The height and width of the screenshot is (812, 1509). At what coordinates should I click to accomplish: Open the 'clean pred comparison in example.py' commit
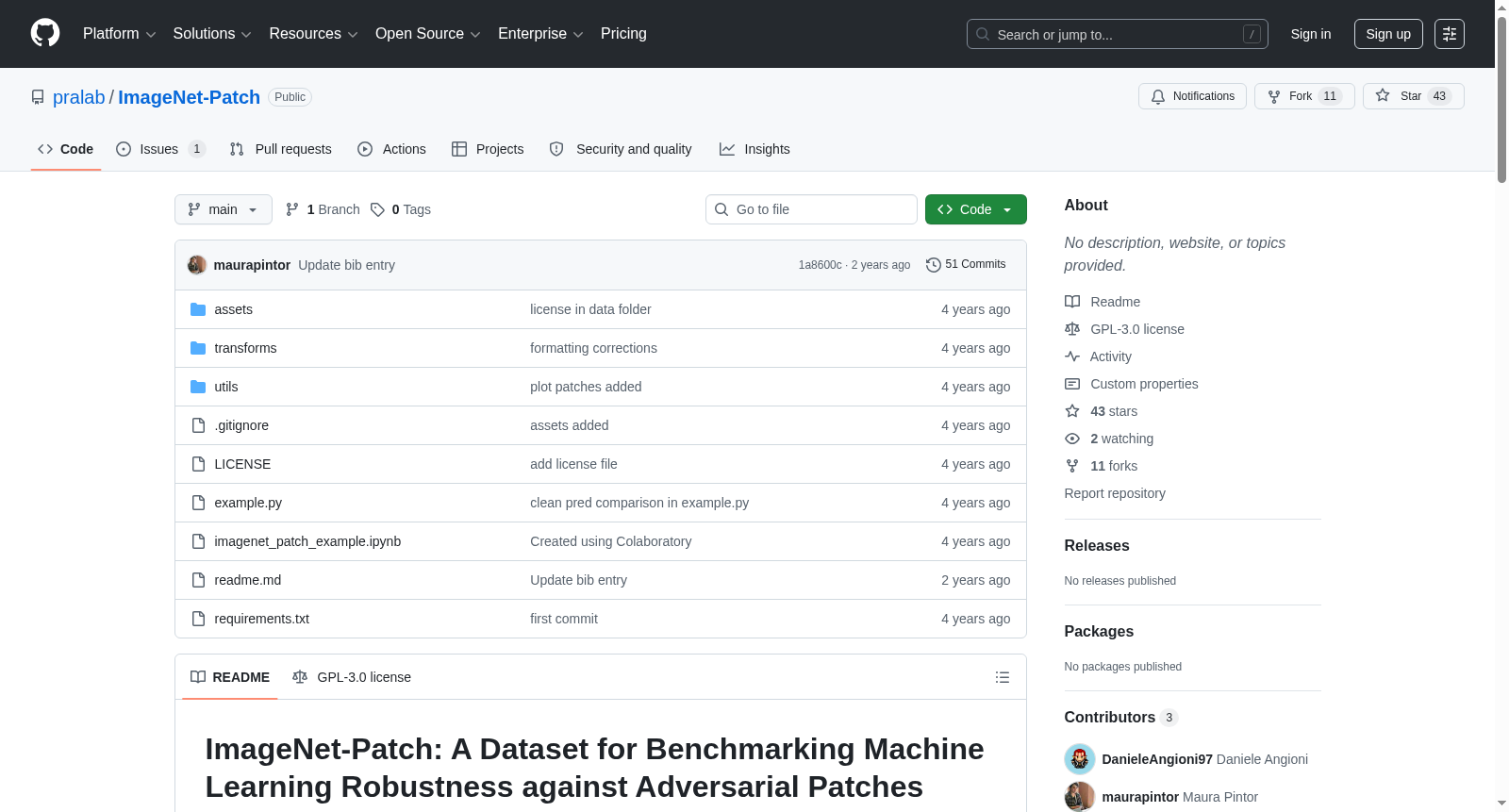(639, 503)
